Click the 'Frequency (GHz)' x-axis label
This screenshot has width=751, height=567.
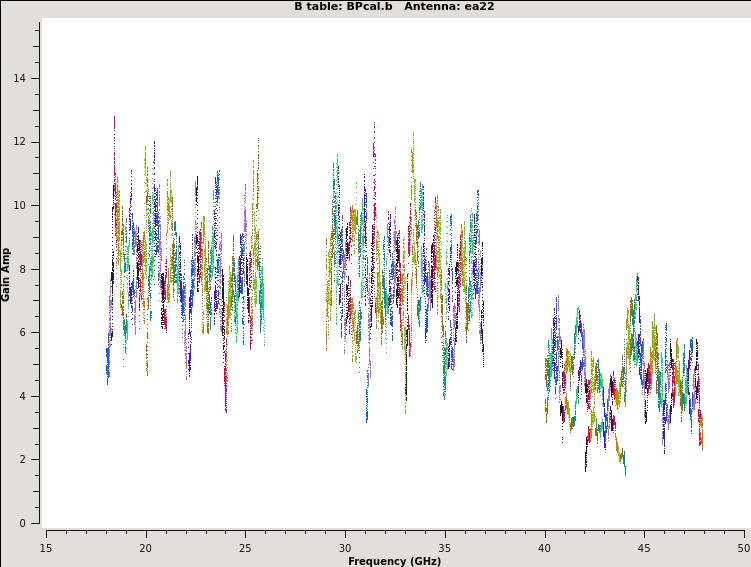[394, 561]
